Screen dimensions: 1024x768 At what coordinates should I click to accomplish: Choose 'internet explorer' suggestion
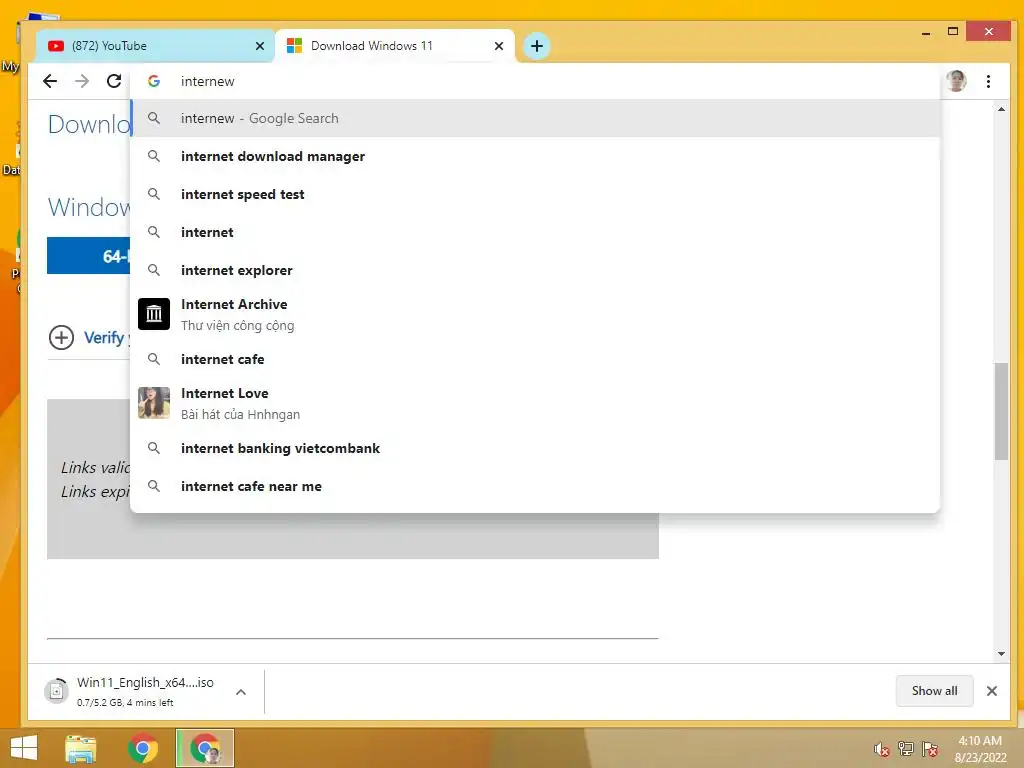click(536, 270)
